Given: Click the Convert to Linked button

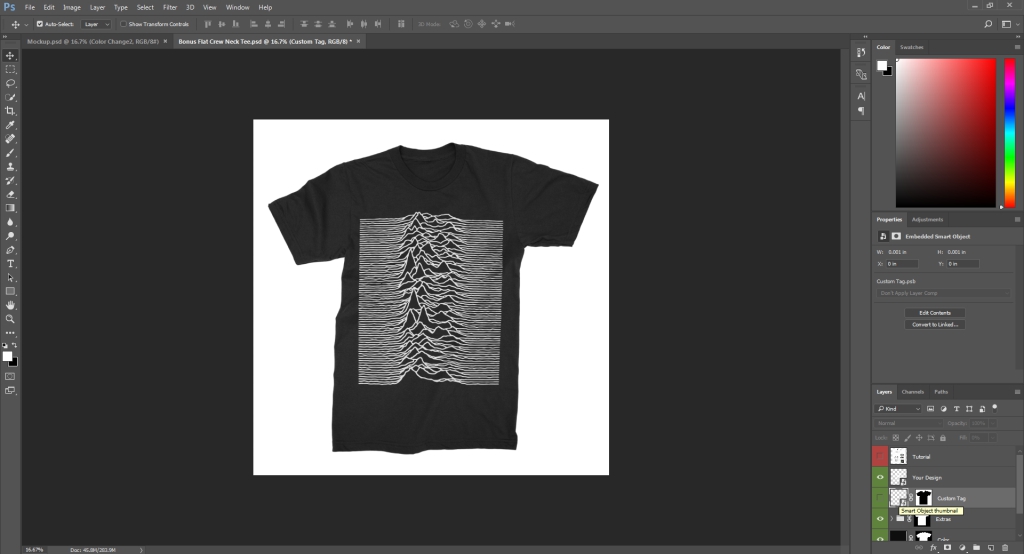Looking at the screenshot, I should coord(935,325).
